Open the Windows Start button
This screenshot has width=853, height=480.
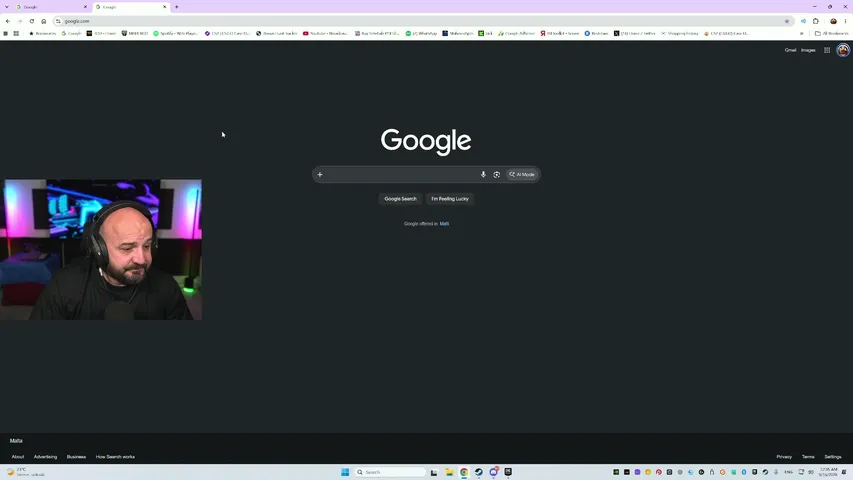click(x=345, y=472)
